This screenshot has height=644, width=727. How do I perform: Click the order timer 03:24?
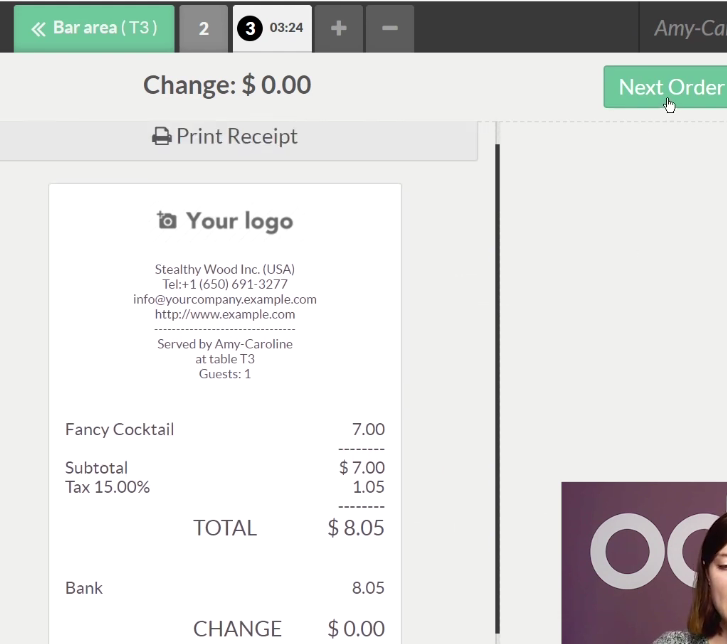(286, 28)
